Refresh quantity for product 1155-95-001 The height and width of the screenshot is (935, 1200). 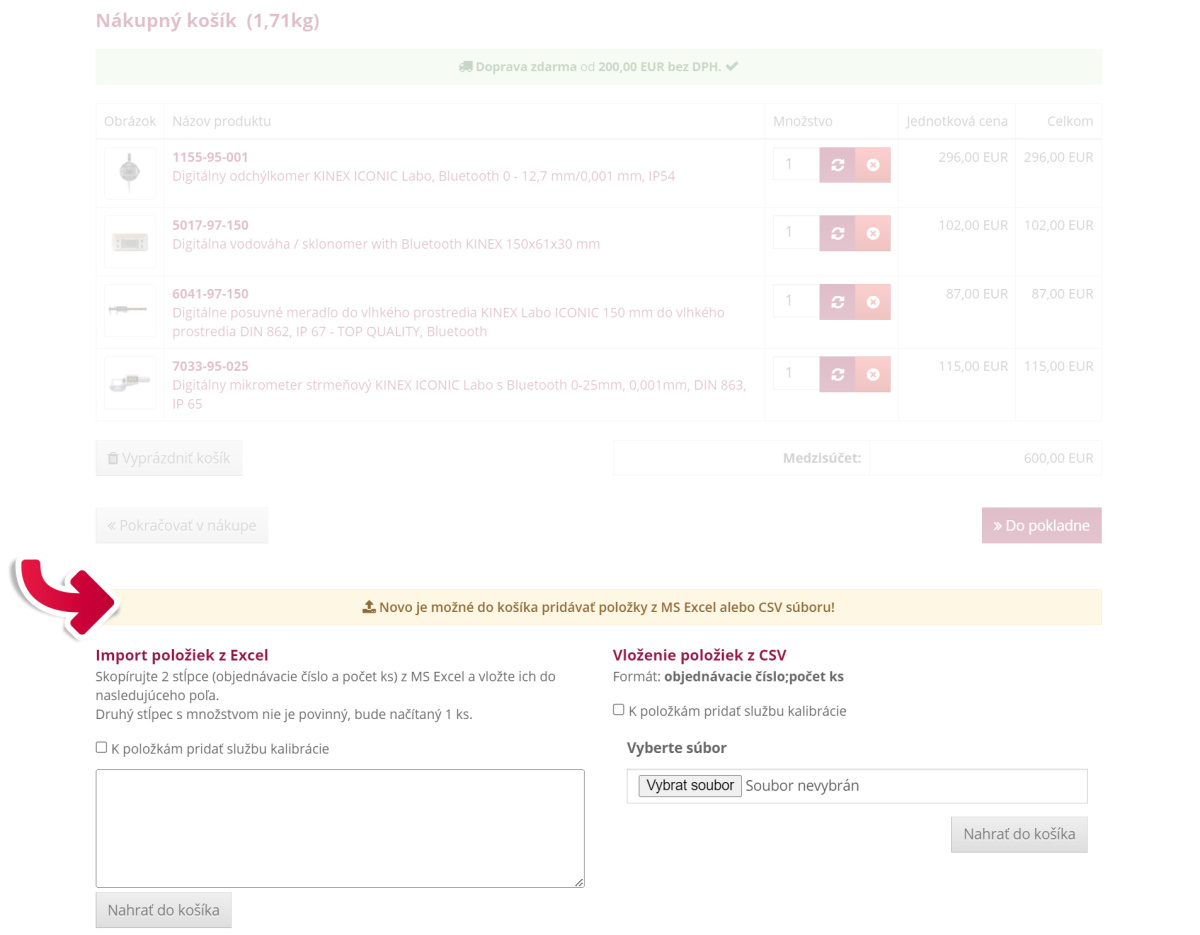pos(837,165)
